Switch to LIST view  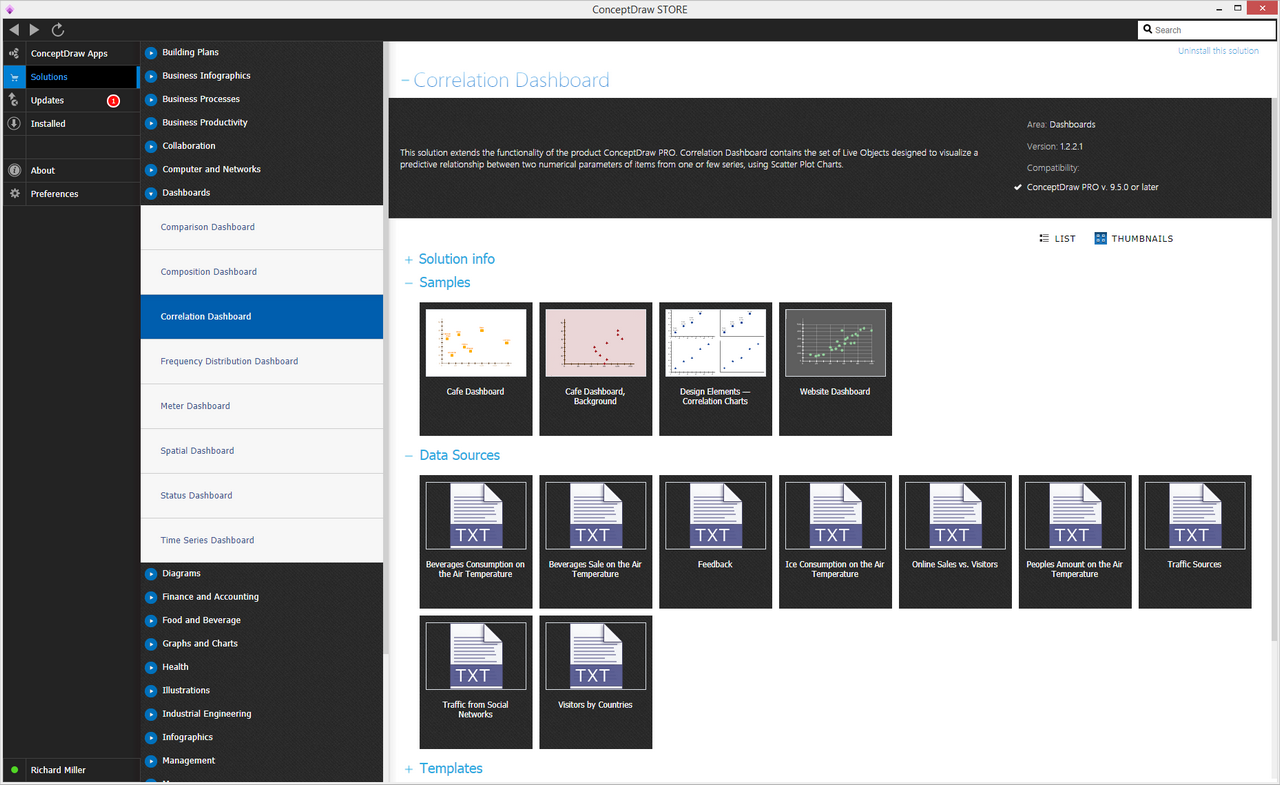(1058, 239)
